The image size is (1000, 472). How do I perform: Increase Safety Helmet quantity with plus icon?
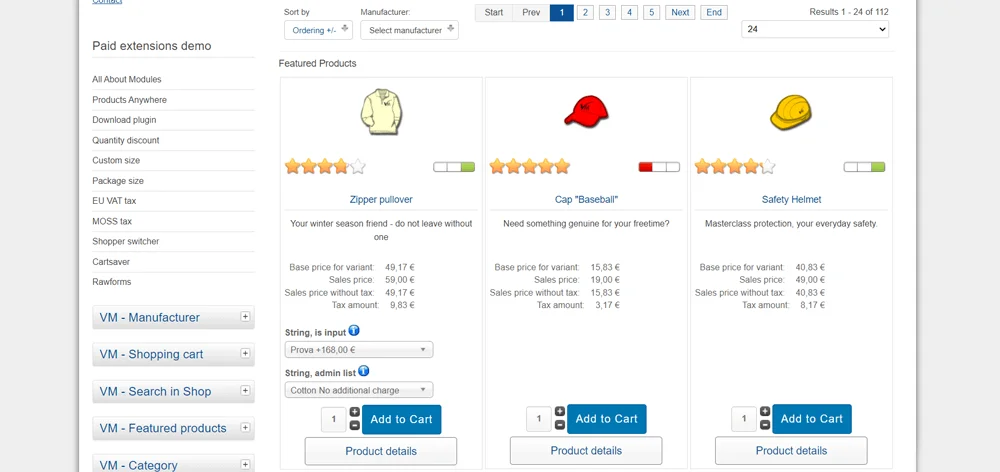pos(765,411)
